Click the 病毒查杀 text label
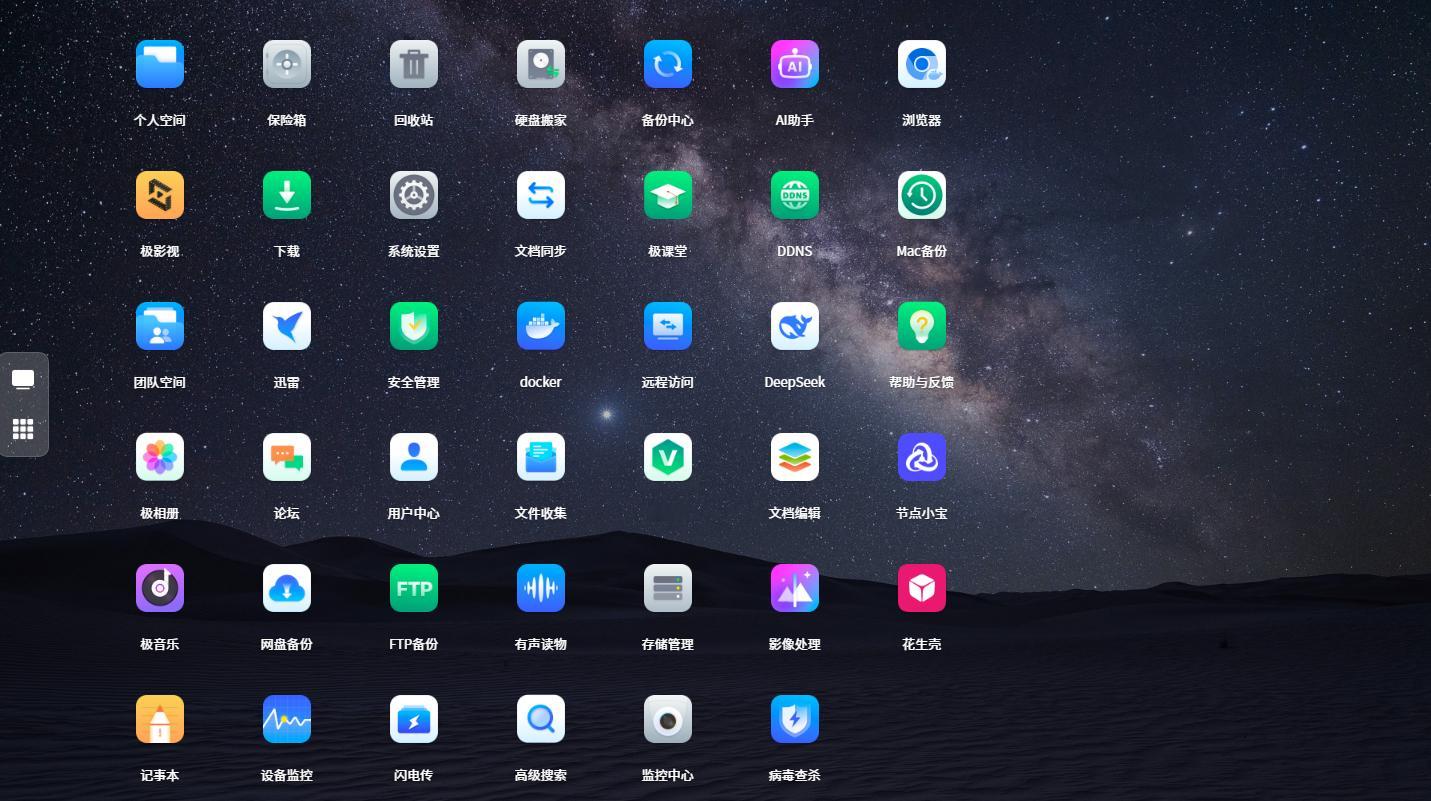The image size is (1431, 801). (795, 775)
